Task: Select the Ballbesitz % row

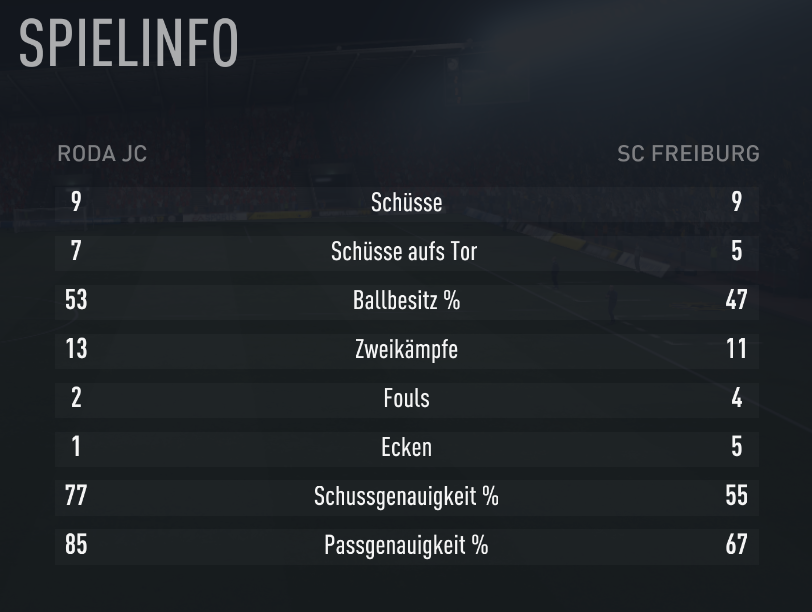Action: point(407,300)
